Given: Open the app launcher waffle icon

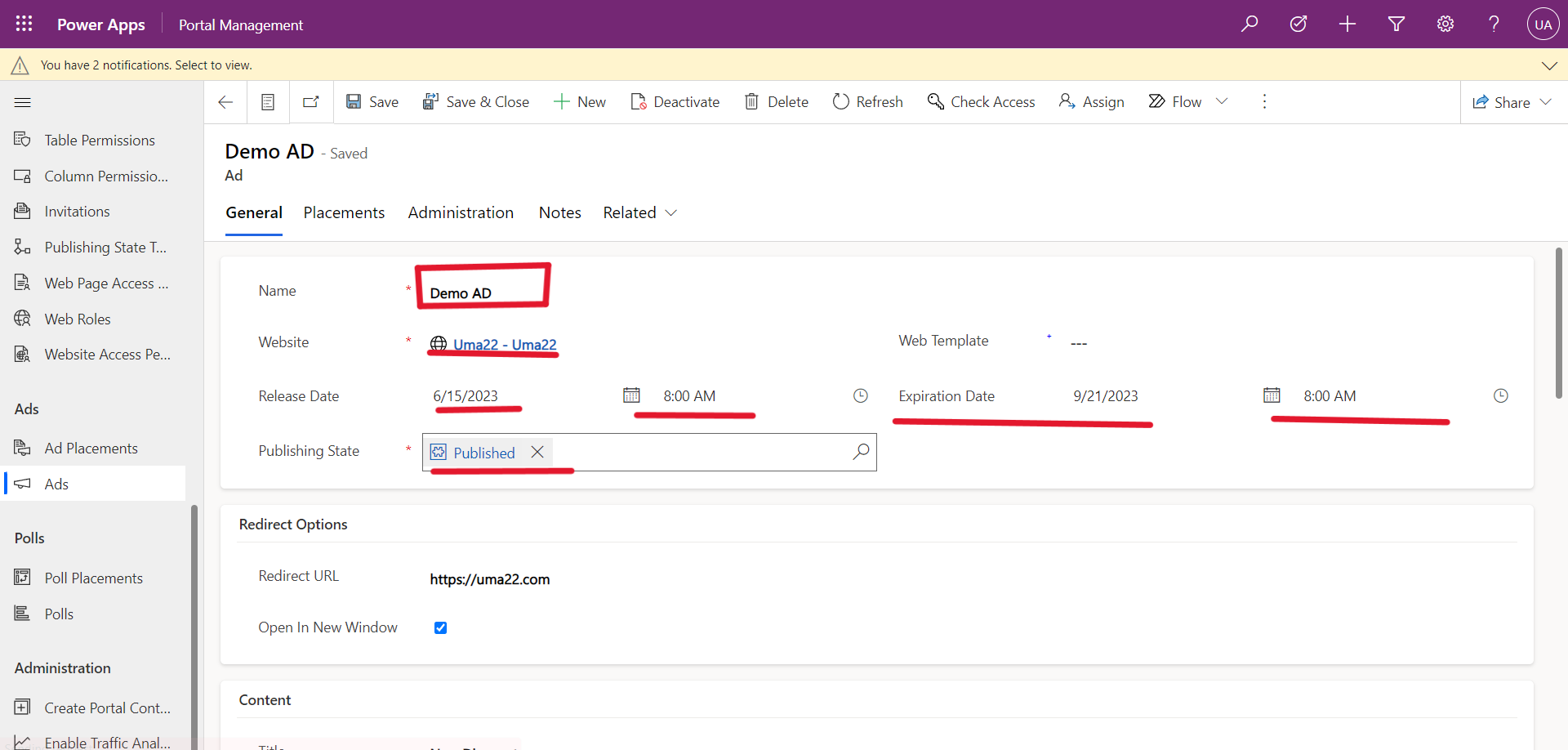Looking at the screenshot, I should click(x=24, y=24).
